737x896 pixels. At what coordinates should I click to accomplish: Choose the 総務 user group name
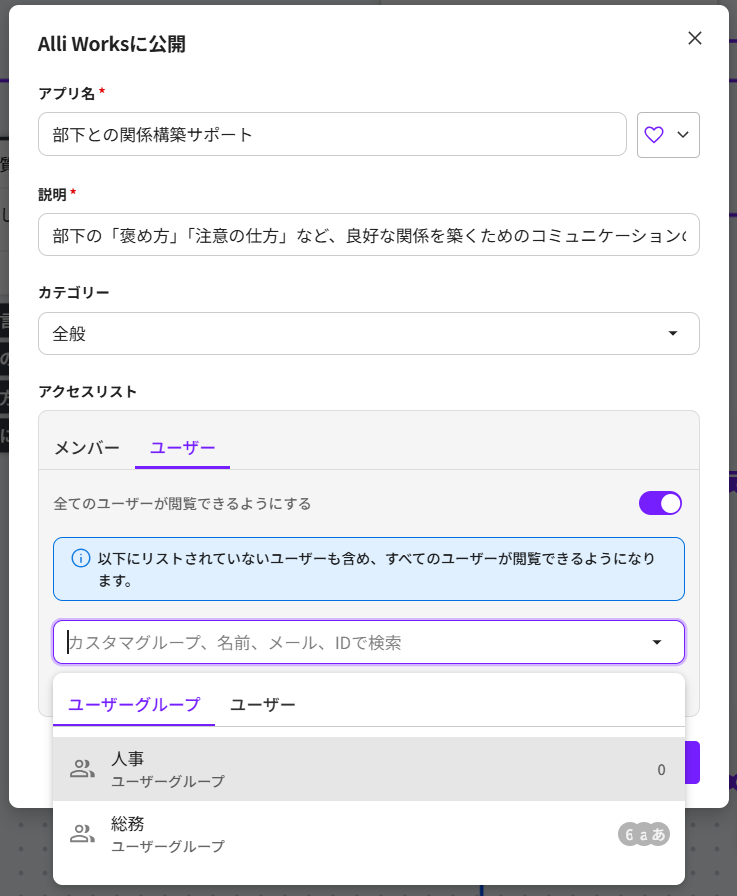[x=128, y=824]
